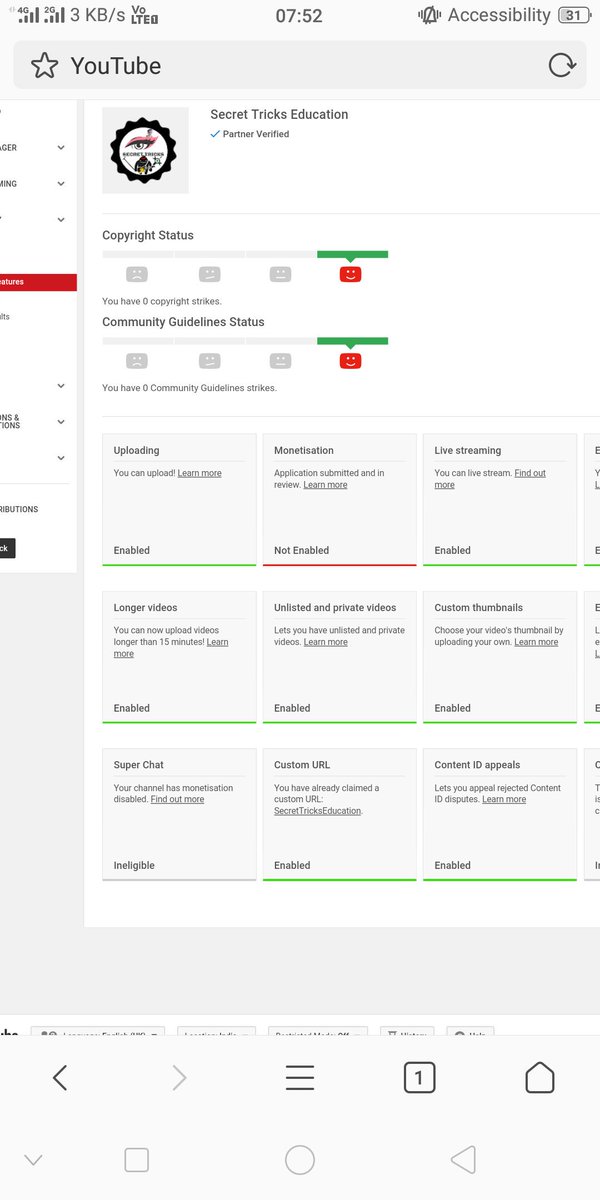600x1200 pixels.
Task: Tap the Android home circle button
Action: tap(300, 1160)
